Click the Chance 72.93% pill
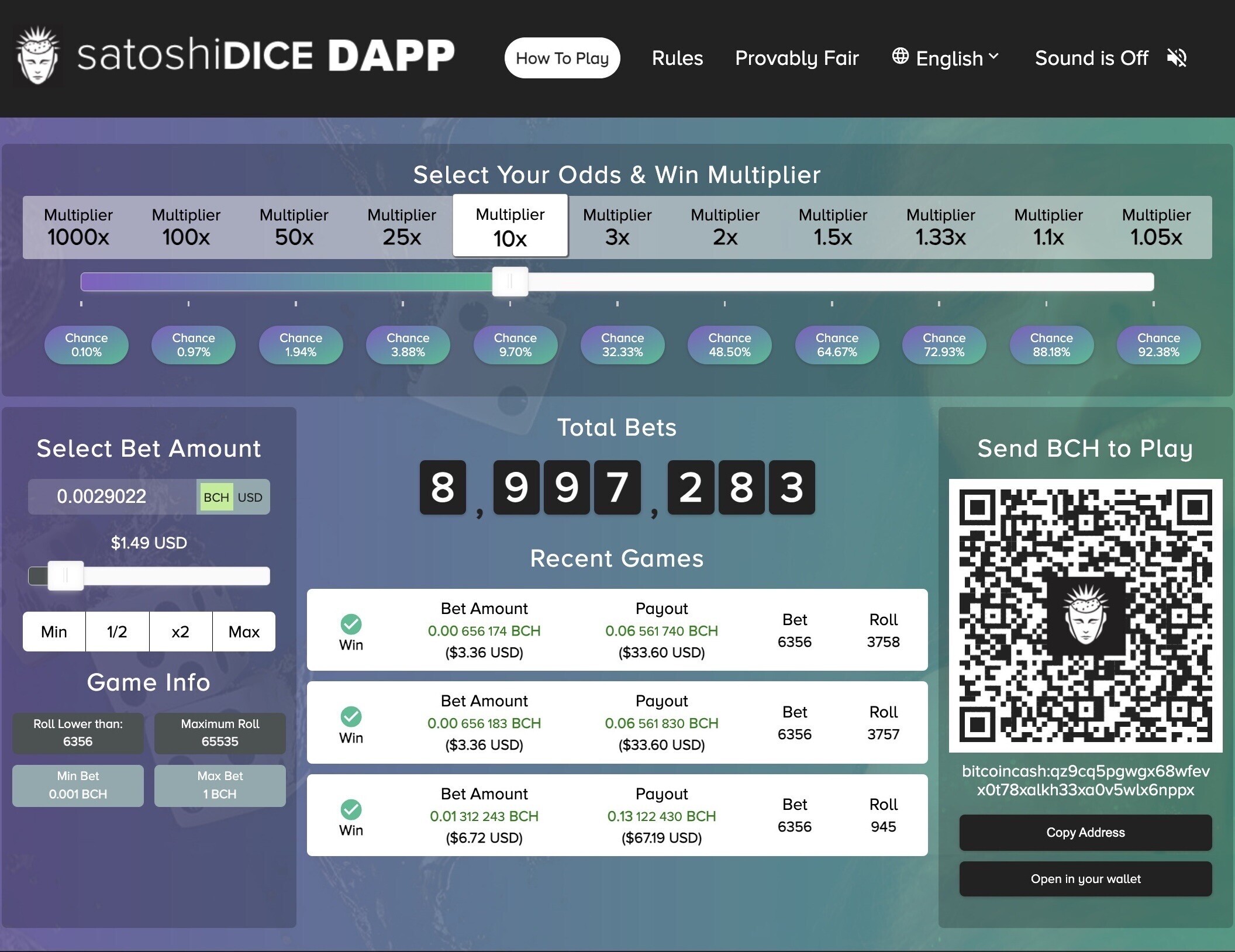This screenshot has height=952, width=1235. [x=944, y=345]
